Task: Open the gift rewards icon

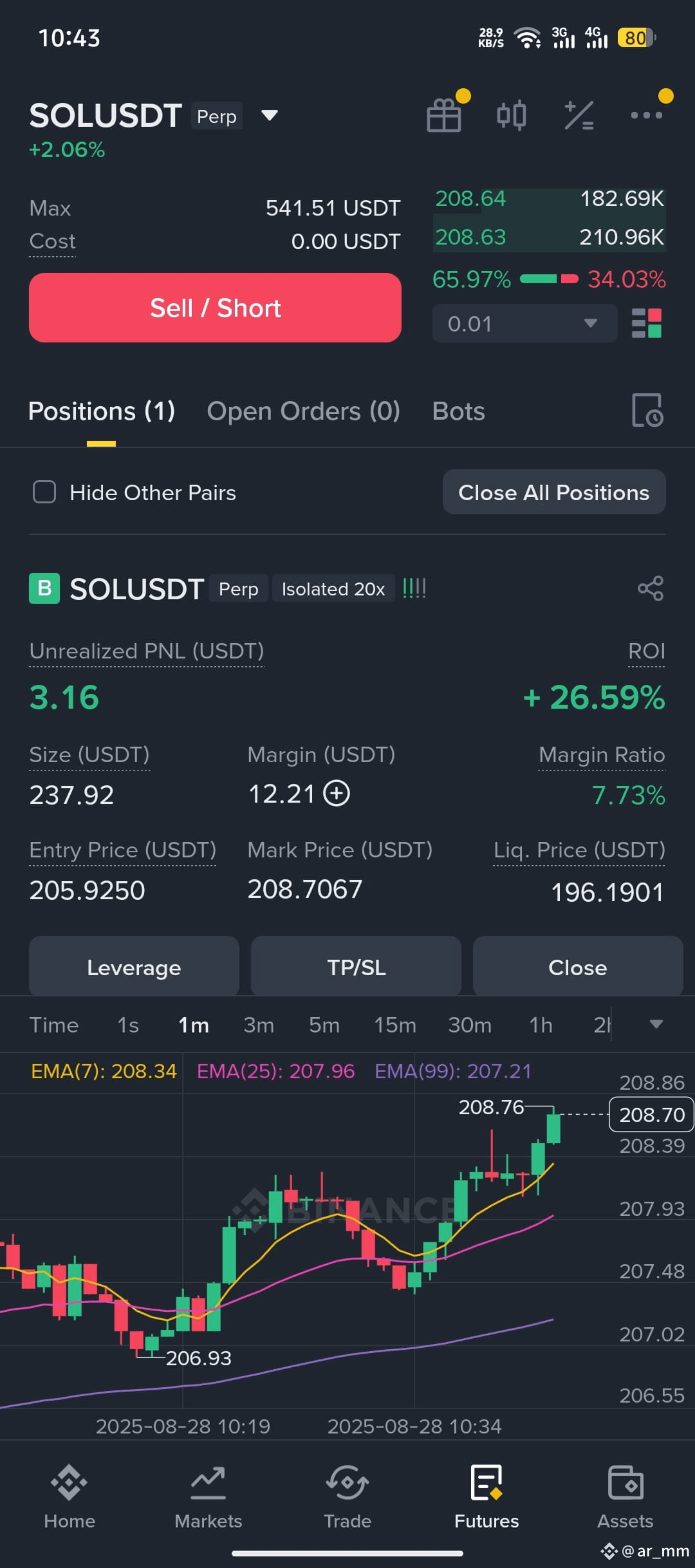Action: [444, 116]
